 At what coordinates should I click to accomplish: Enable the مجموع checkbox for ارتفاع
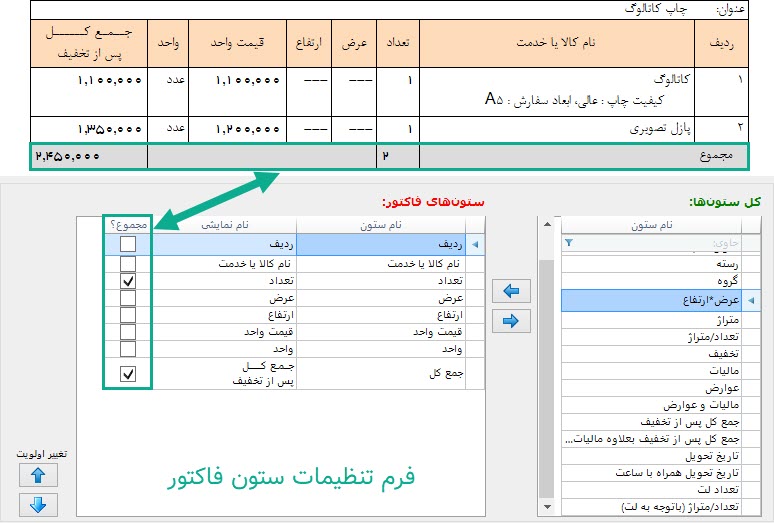[x=128, y=315]
